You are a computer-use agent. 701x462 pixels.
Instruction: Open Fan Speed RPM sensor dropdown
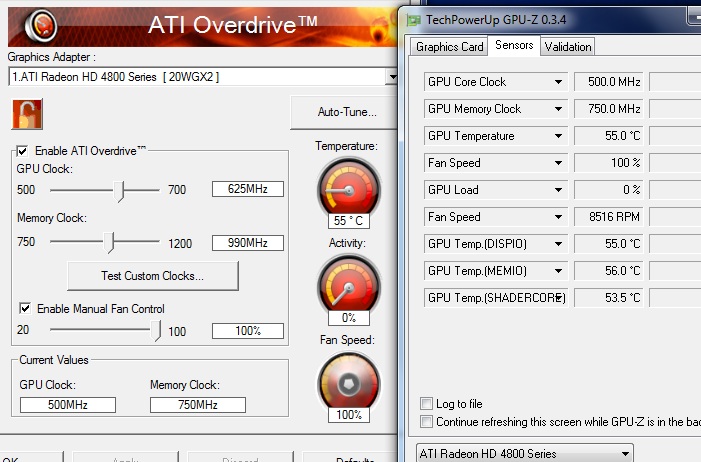pyautogui.click(x=558, y=217)
